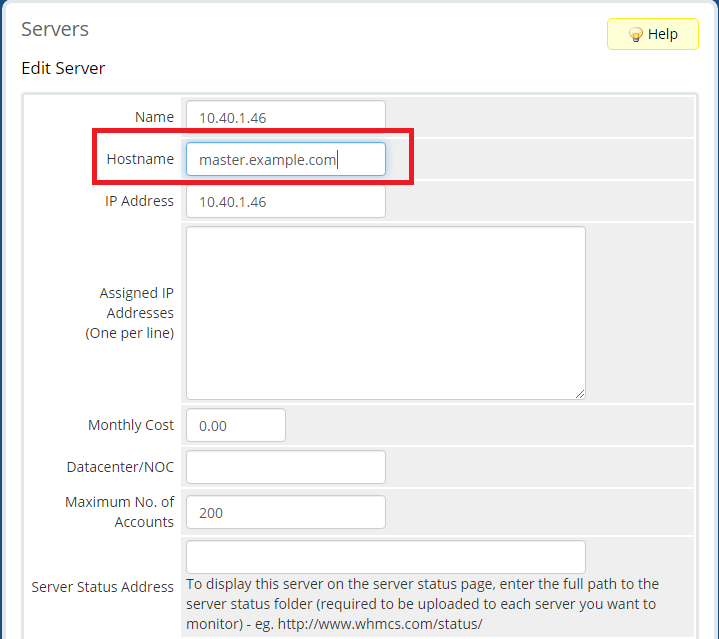Click the Monthly Cost label
This screenshot has height=639, width=719.
pos(131,425)
